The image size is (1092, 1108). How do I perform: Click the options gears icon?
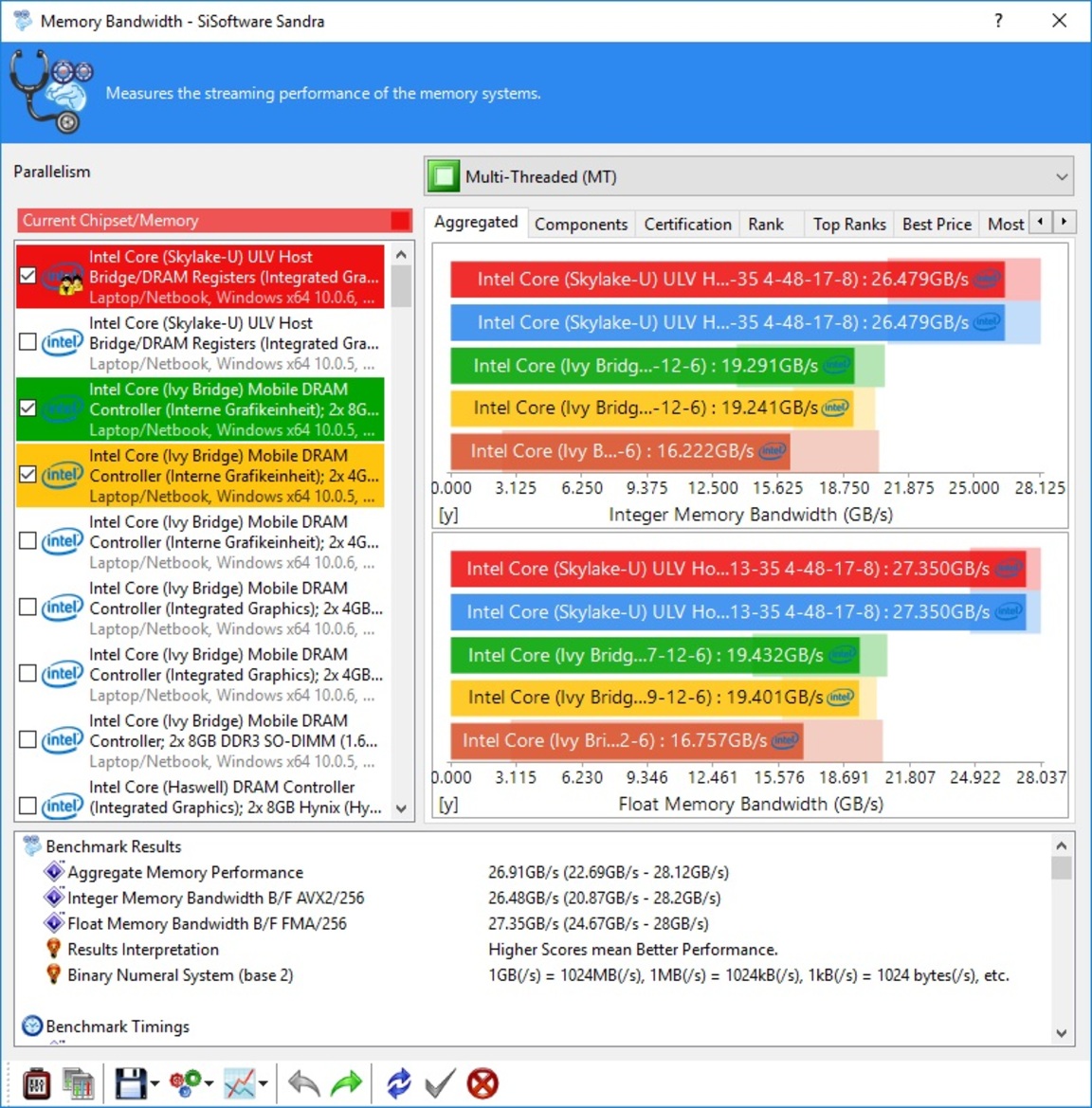coord(185,1083)
